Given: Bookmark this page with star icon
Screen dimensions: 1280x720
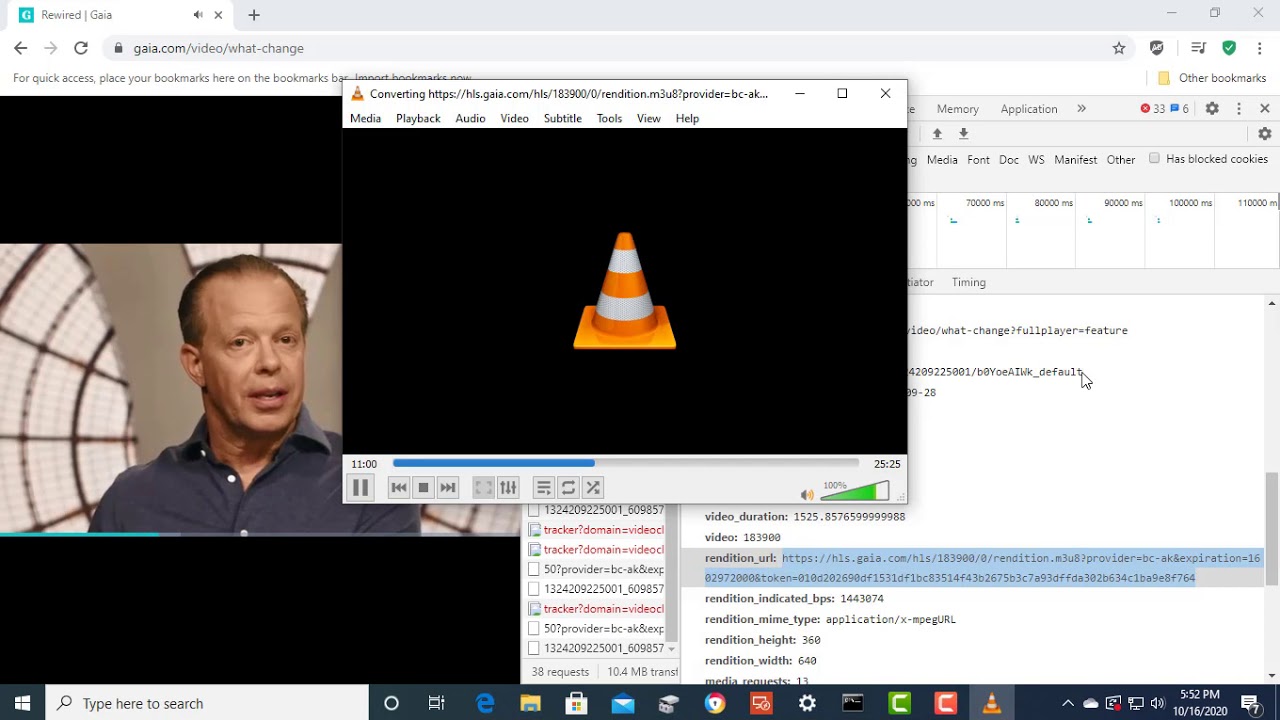Looking at the screenshot, I should pos(1119,48).
